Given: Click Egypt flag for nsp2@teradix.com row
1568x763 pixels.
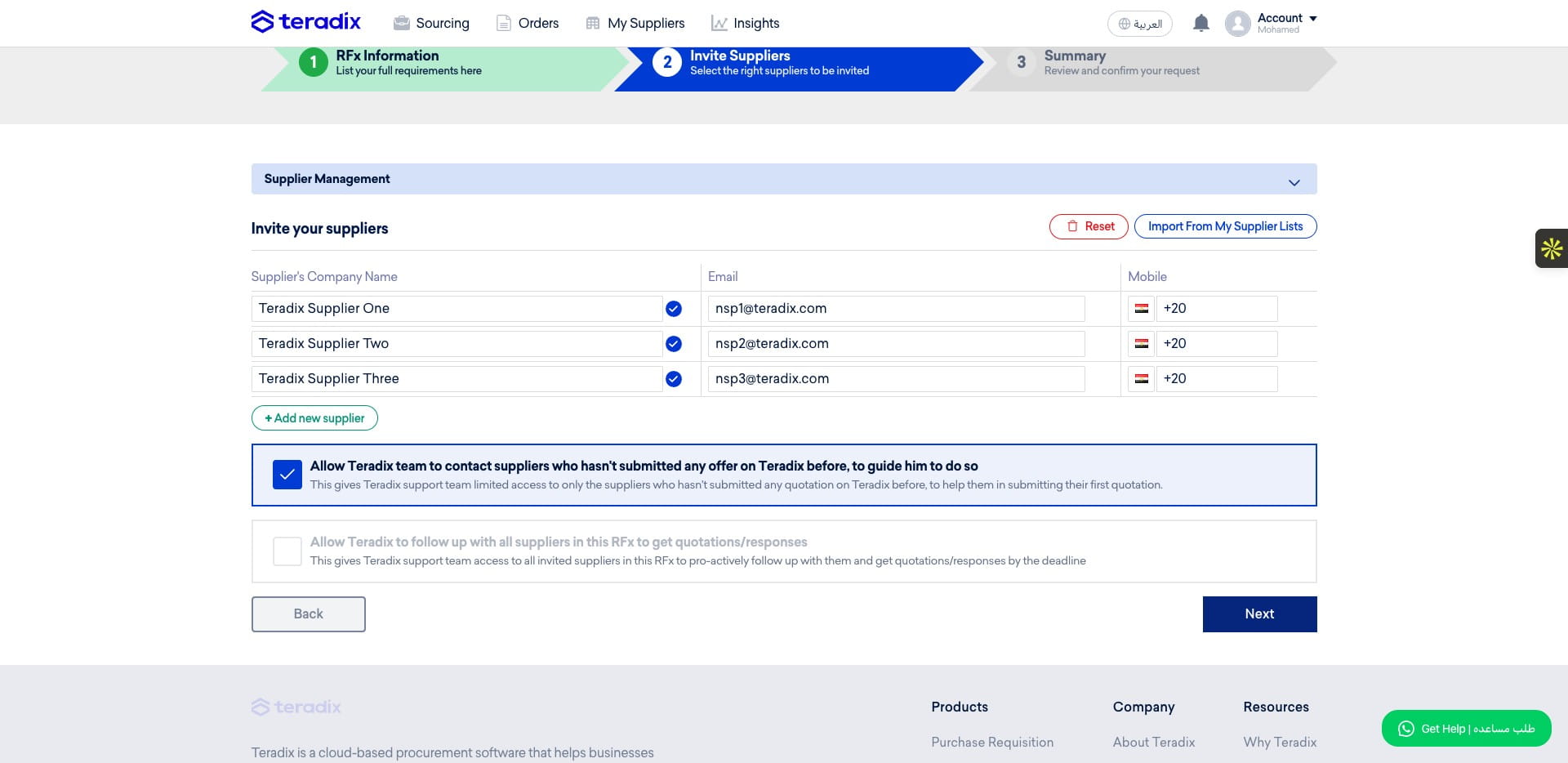Looking at the screenshot, I should pos(1142,344).
